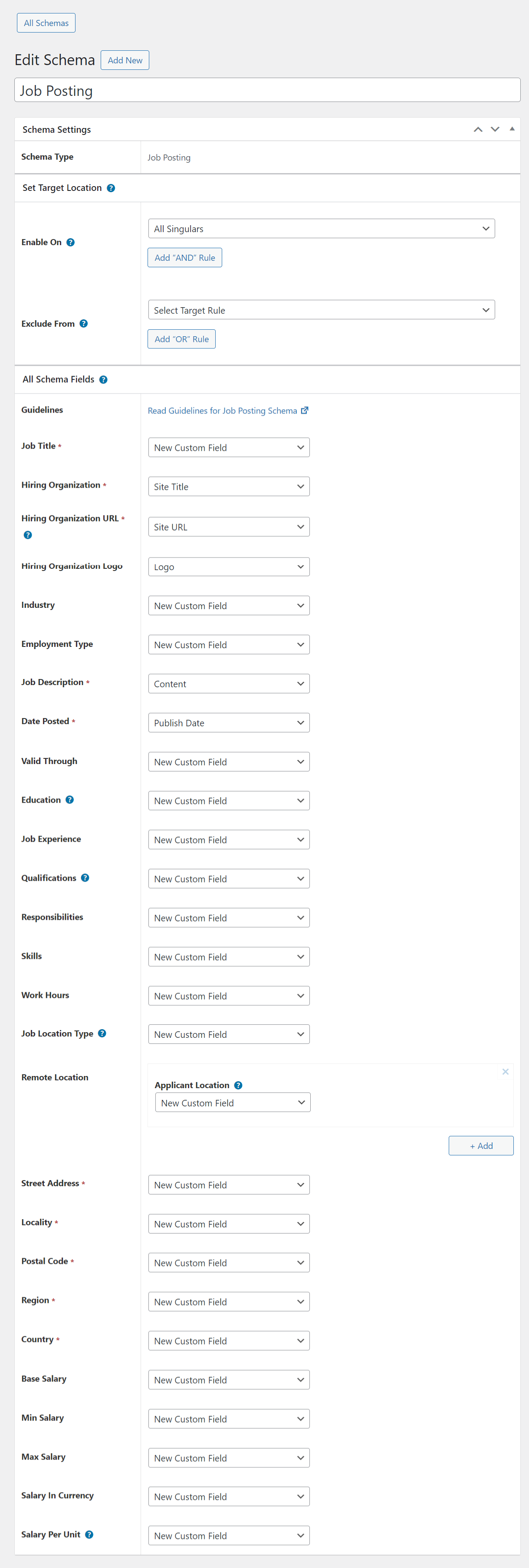529x1568 pixels.
Task: Click the external link icon on the guidelines link
Action: (x=304, y=410)
